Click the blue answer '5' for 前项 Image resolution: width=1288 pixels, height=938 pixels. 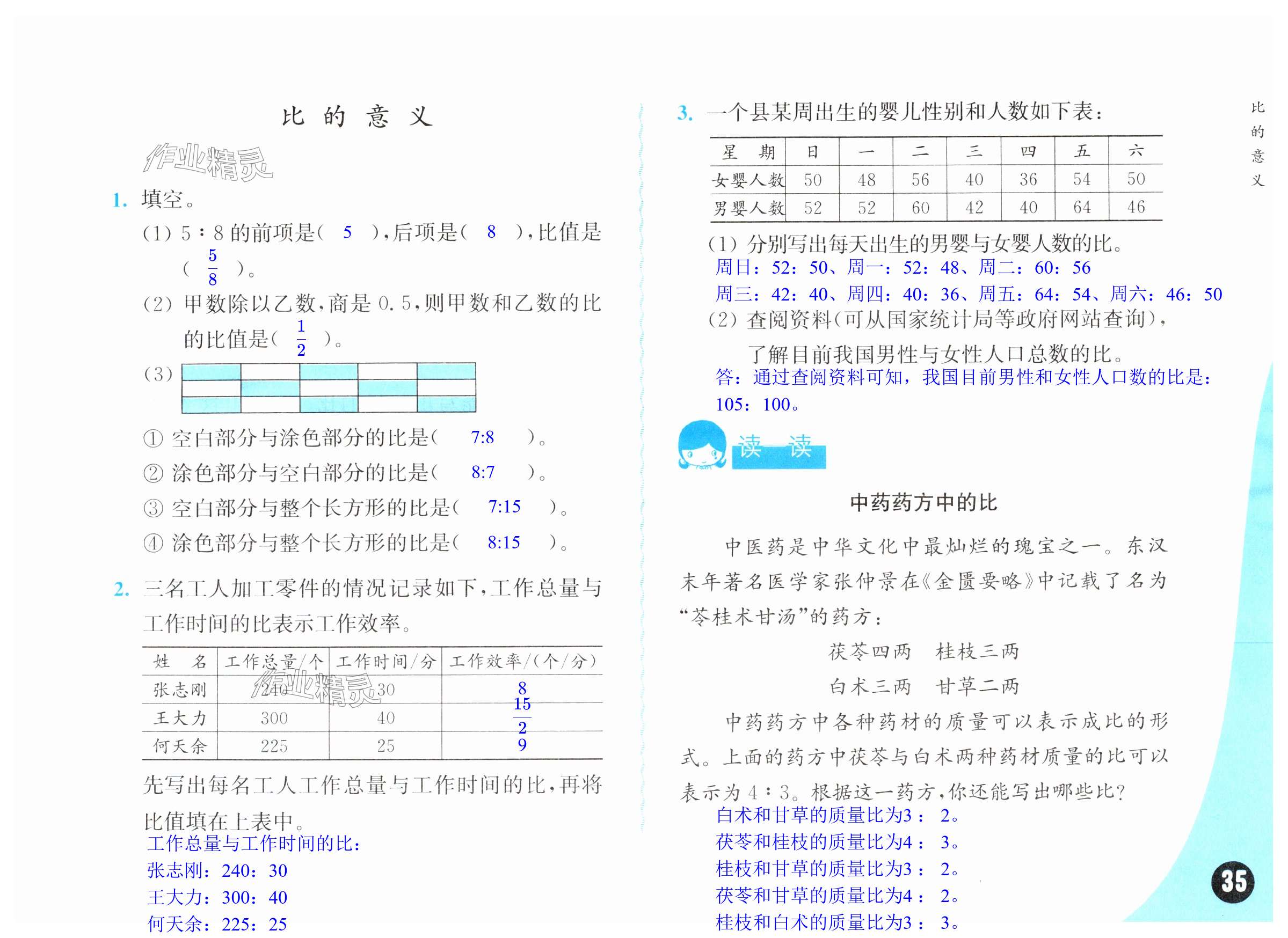click(347, 232)
